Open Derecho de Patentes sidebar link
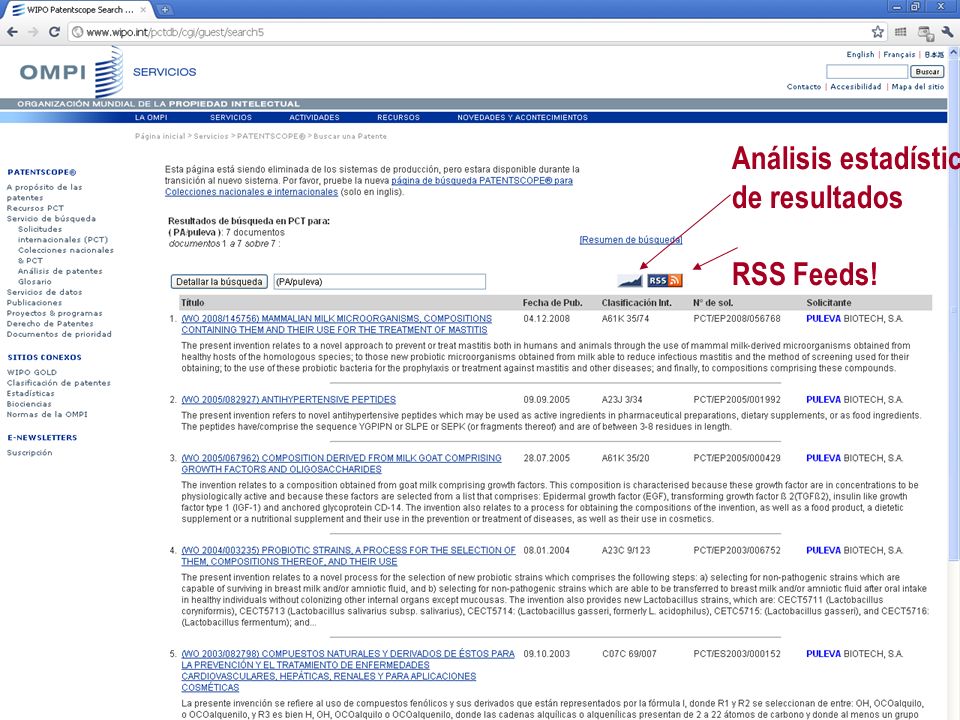The width and height of the screenshot is (960, 720). pyautogui.click(x=50, y=324)
